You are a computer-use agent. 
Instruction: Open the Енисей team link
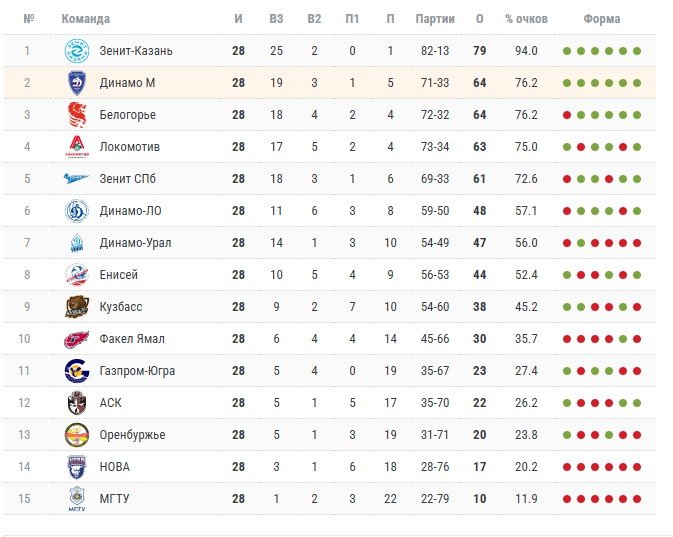(x=119, y=275)
